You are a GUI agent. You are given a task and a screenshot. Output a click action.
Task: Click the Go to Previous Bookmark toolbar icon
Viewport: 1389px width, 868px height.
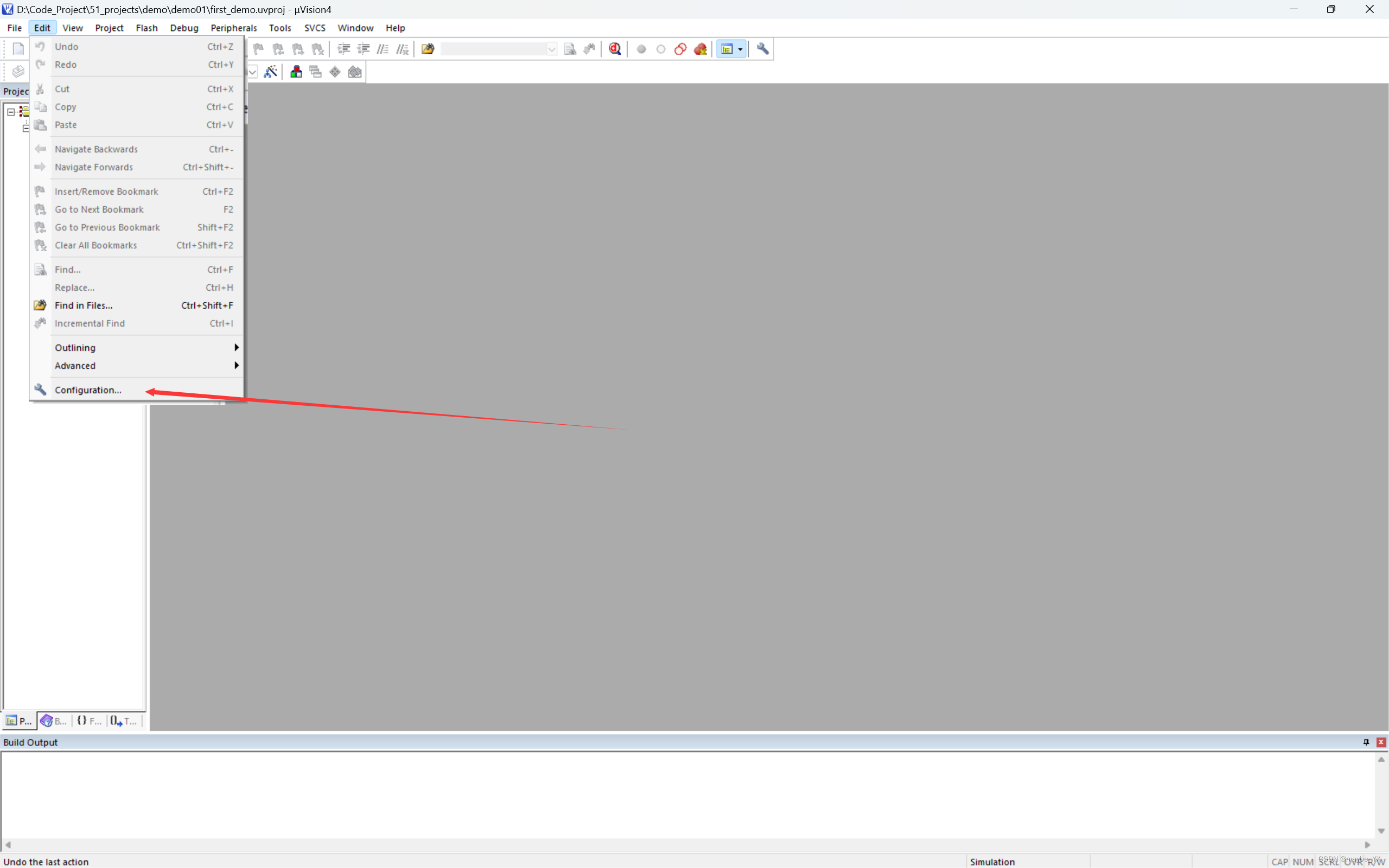pos(278,49)
